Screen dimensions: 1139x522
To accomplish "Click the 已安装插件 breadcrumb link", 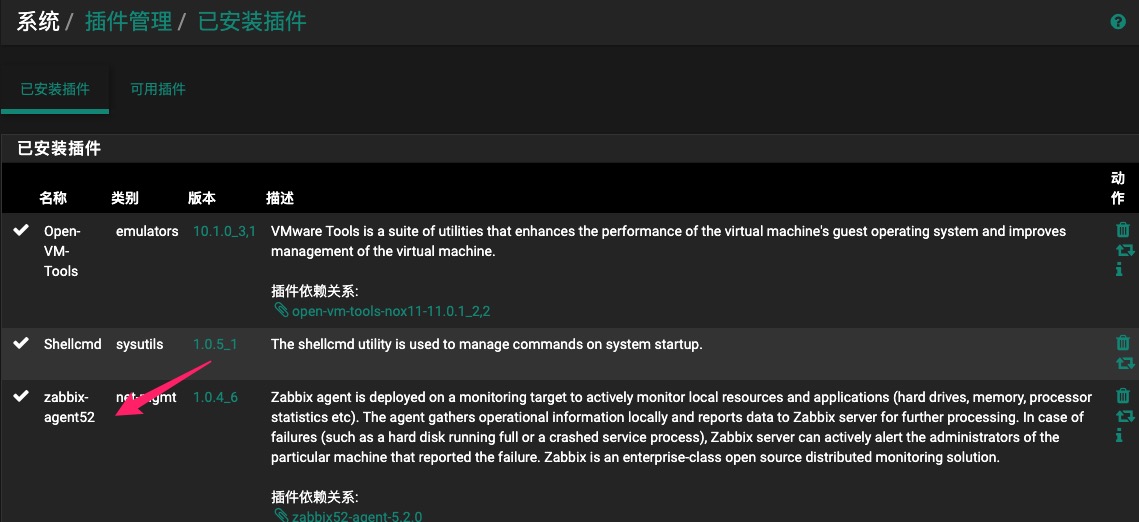I will 252,21.
